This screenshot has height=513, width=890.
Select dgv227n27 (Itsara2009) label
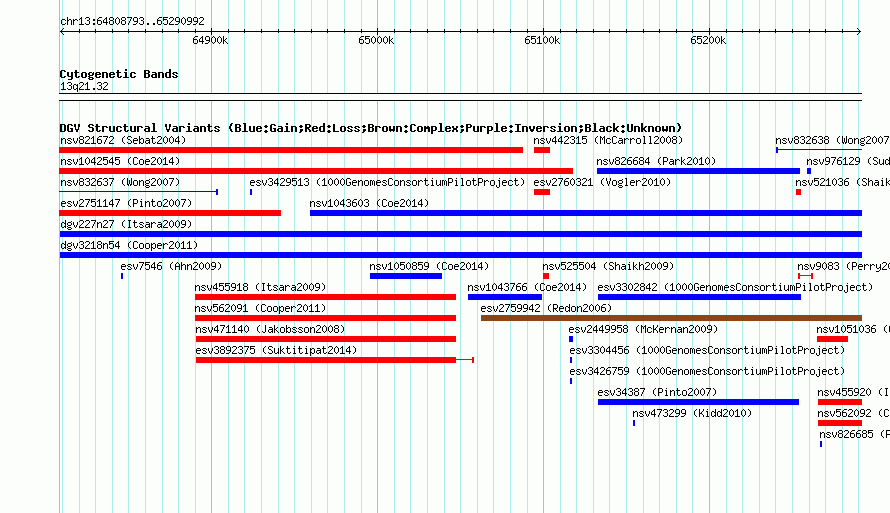(126, 224)
